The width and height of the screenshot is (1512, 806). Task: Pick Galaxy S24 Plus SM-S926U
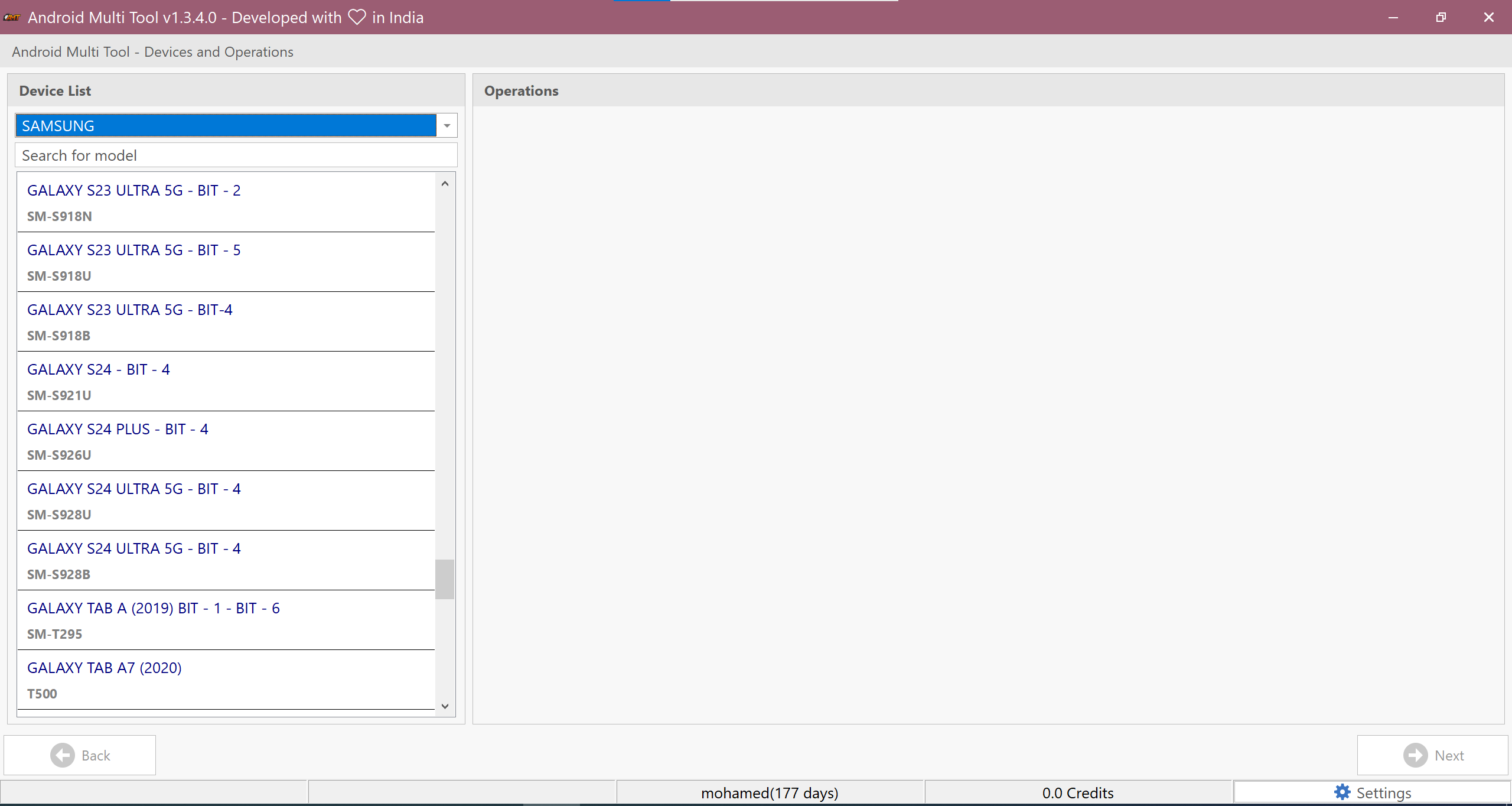tap(227, 441)
